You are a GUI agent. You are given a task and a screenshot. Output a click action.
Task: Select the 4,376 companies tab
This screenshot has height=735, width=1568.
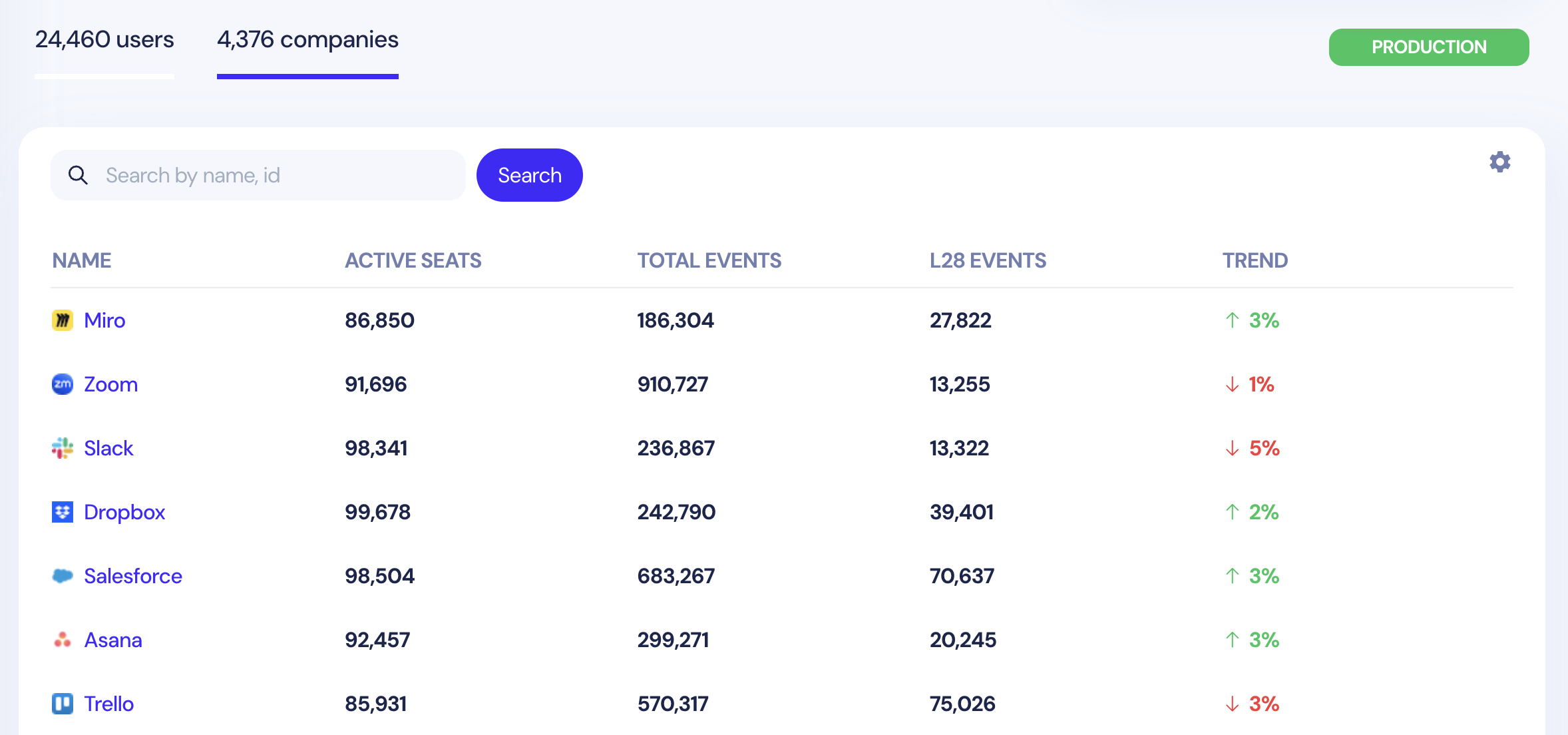307,40
